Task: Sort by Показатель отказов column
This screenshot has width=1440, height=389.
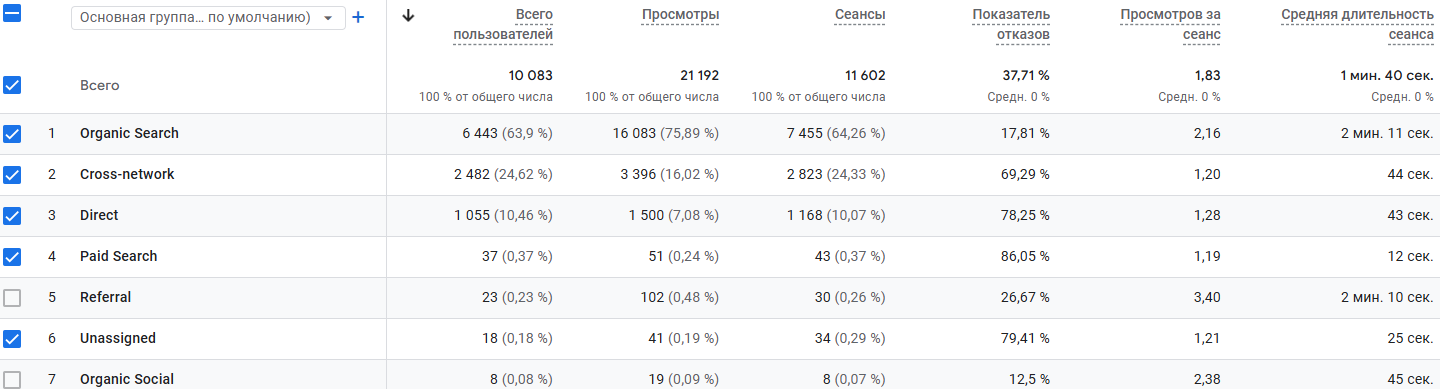Action: (x=1010, y=25)
